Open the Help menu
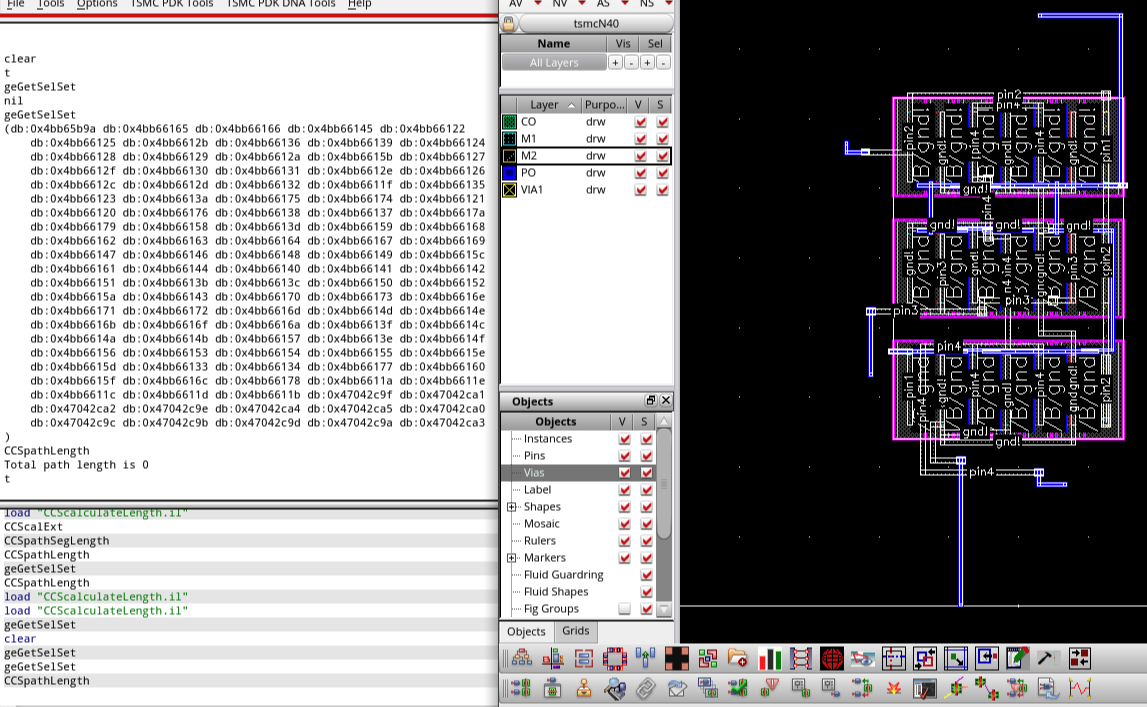Image resolution: width=1147 pixels, height=707 pixels. pyautogui.click(x=359, y=4)
